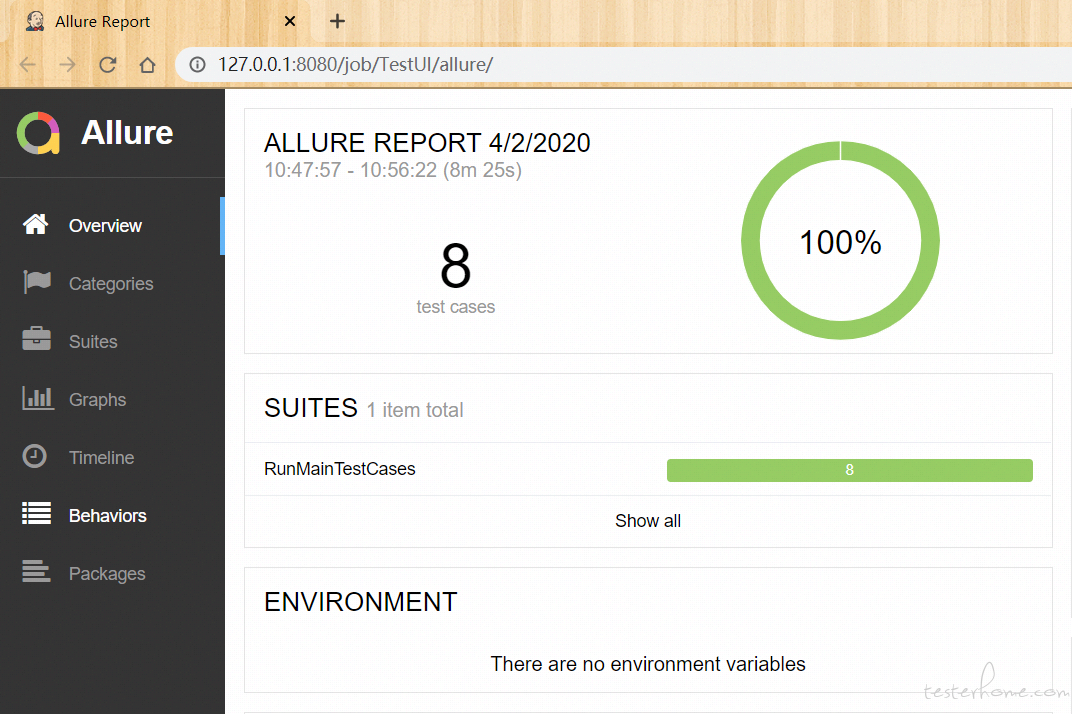The image size is (1072, 714).
Task: View site information icon in address bar
Action: tap(198, 65)
